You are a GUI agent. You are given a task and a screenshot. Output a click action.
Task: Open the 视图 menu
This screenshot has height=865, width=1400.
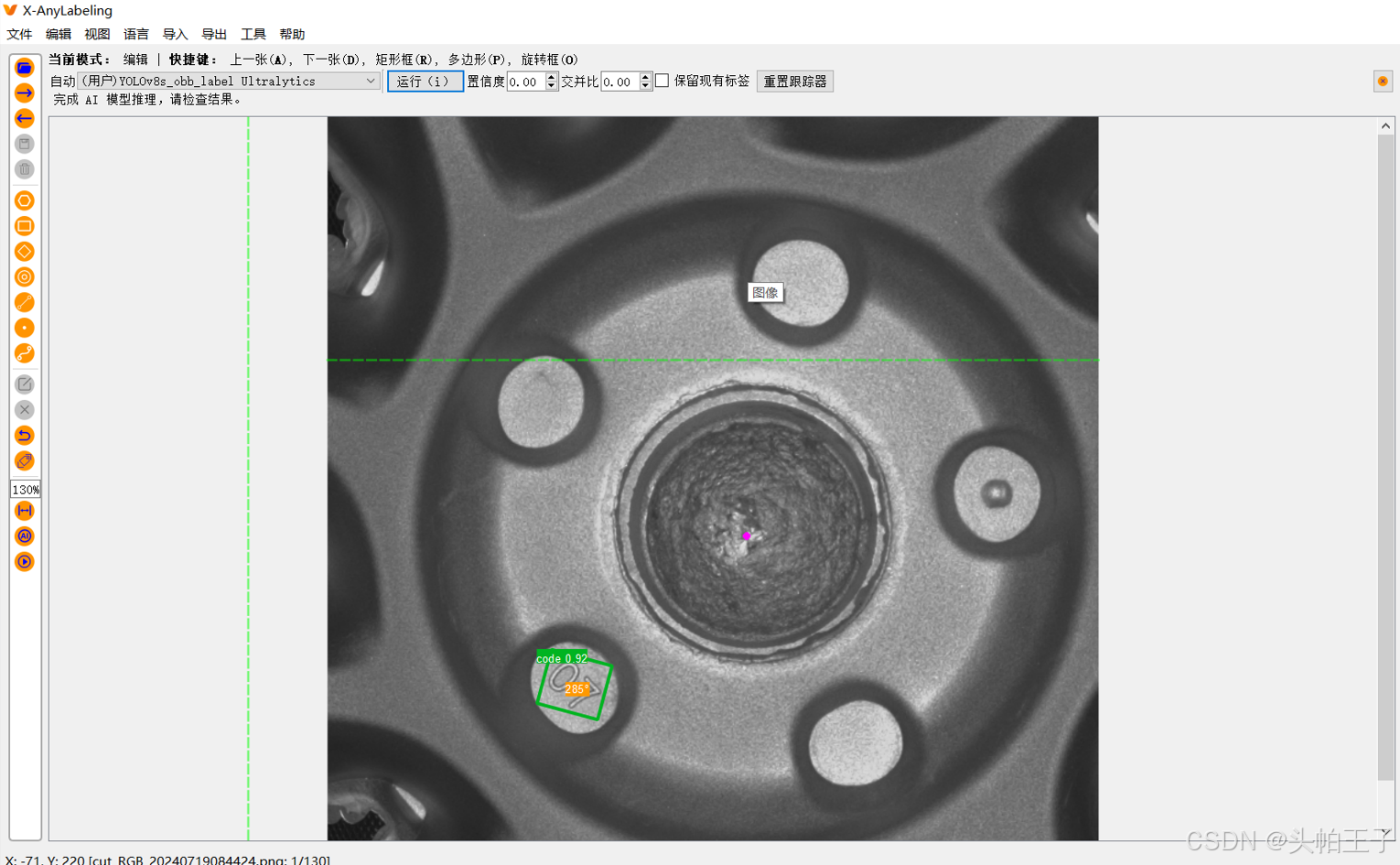pyautogui.click(x=97, y=34)
